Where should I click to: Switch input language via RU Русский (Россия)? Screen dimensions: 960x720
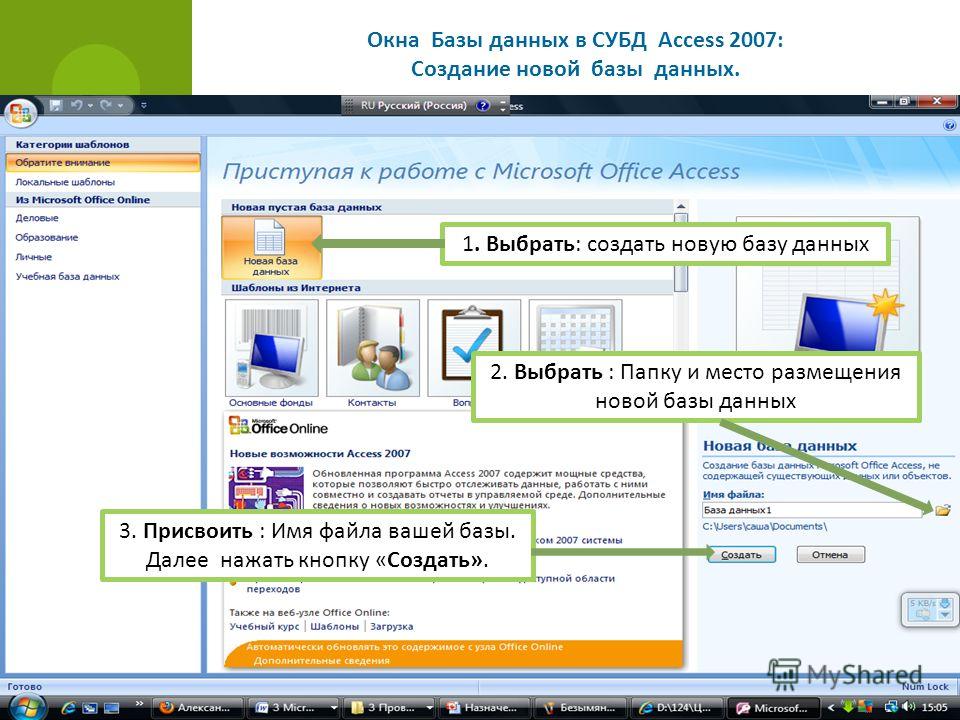pyautogui.click(x=413, y=105)
